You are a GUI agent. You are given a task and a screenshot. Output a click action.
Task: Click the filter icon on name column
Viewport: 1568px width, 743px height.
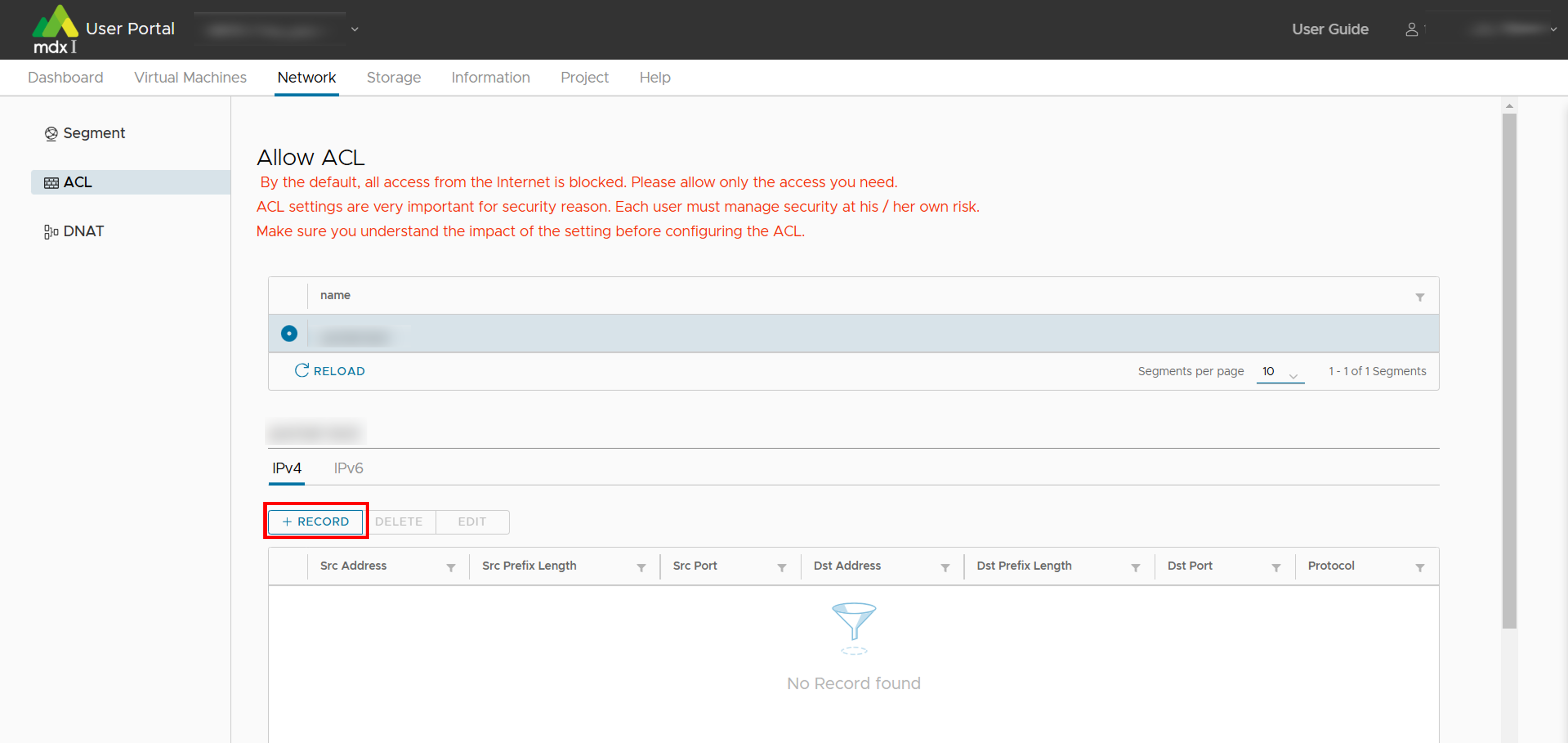[x=1419, y=297]
